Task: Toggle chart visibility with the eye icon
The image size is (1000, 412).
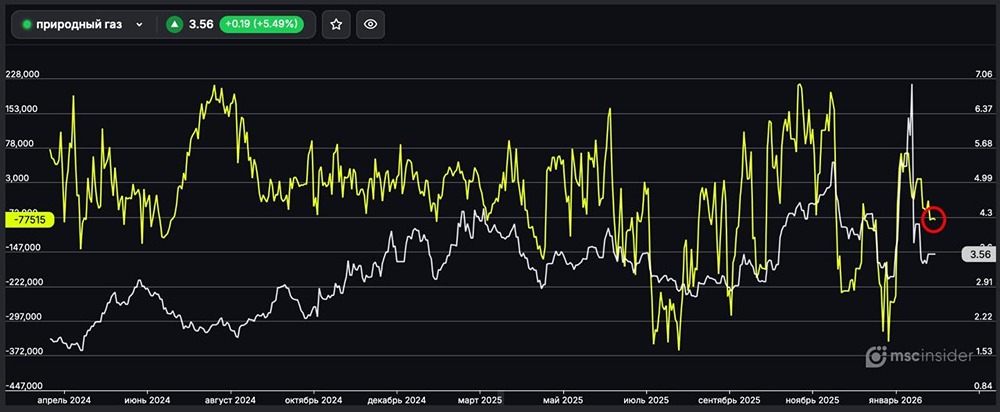Action: tap(370, 25)
